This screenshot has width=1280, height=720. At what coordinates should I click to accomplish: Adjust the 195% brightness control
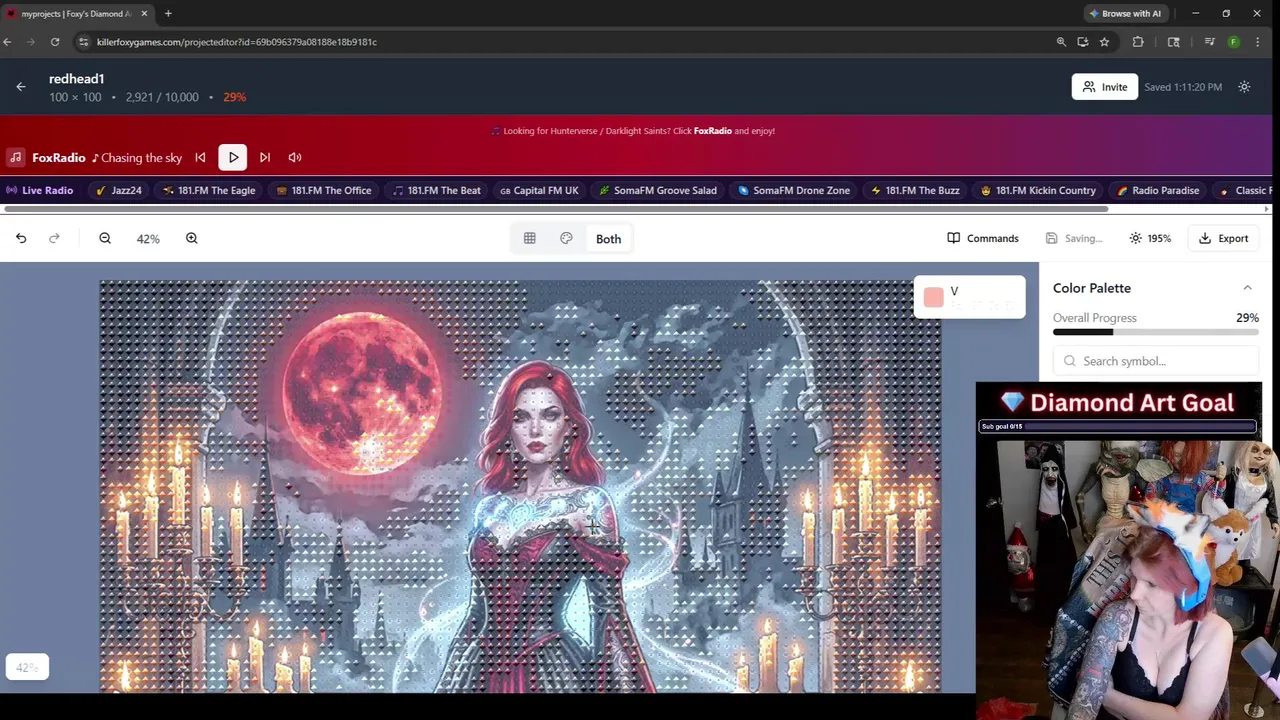(1150, 238)
